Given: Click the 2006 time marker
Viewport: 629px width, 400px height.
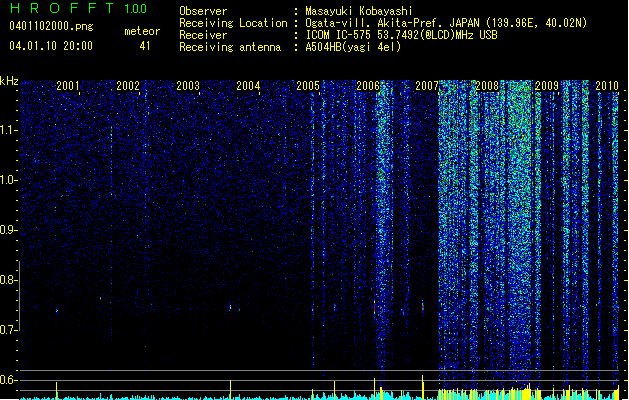Looking at the screenshot, I should pyautogui.click(x=368, y=85).
